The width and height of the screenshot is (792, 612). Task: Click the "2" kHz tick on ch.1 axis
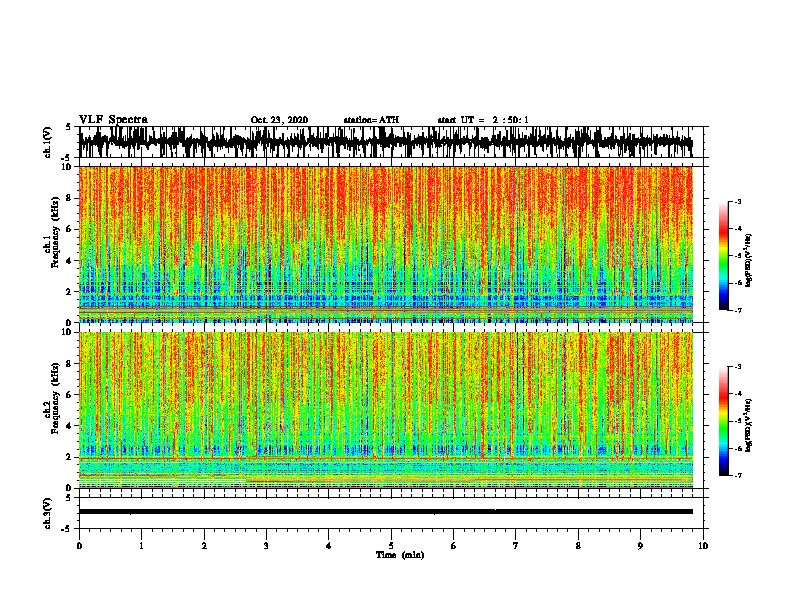[70, 292]
